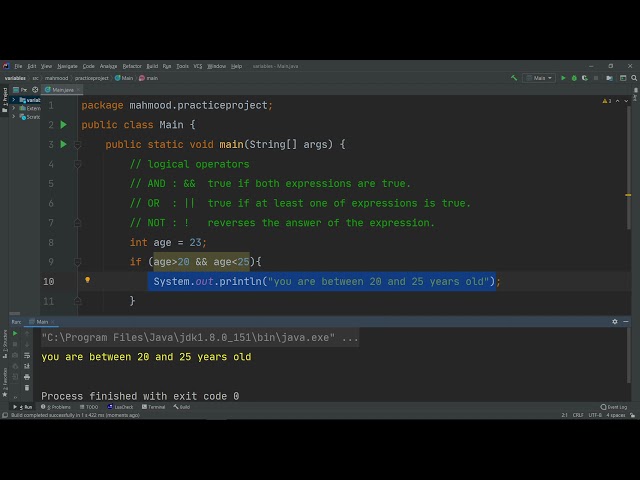640x480 pixels.
Task: Click UTF-8 encoding in status bar
Action: pyautogui.click(x=595, y=415)
